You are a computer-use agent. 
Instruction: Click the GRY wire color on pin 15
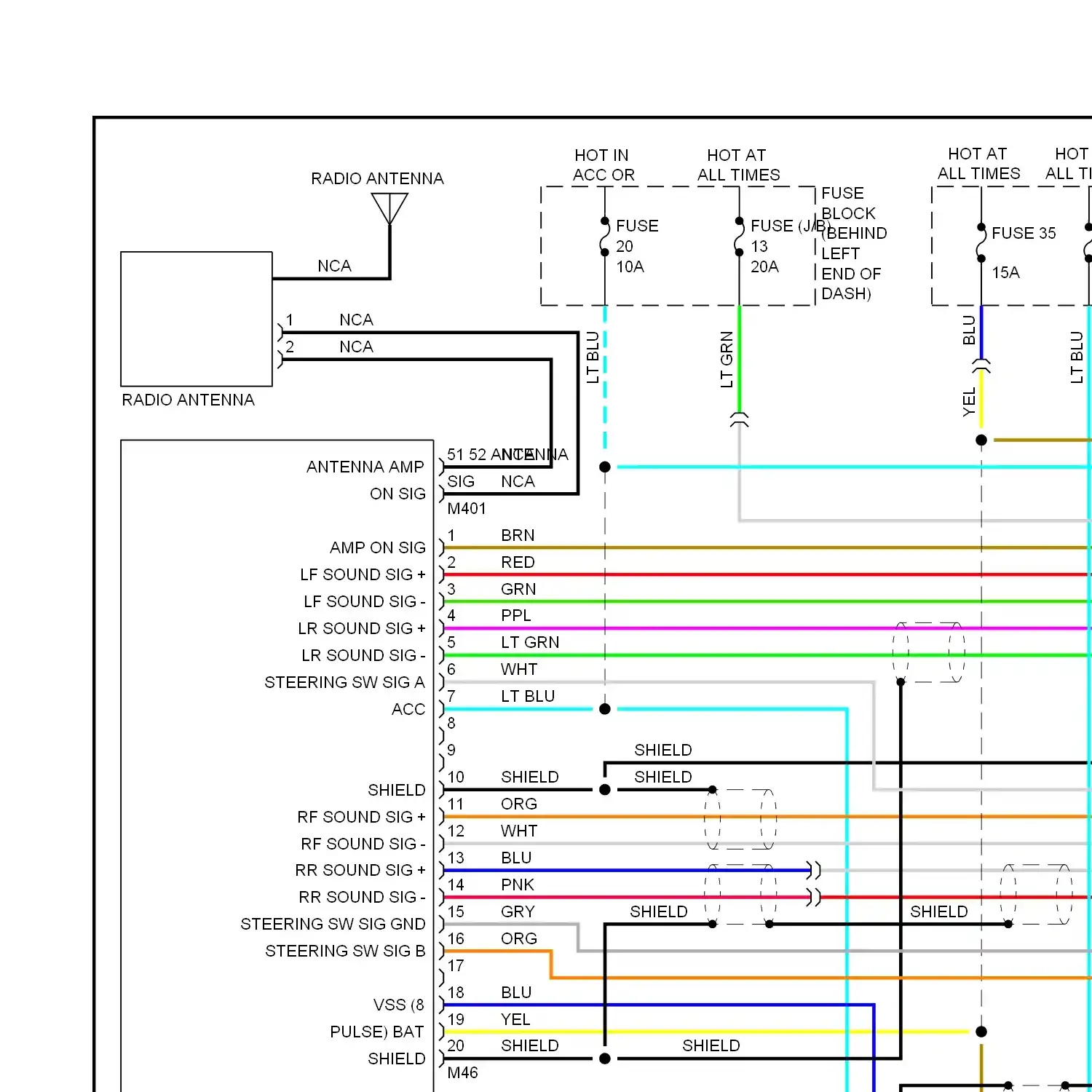518,911
